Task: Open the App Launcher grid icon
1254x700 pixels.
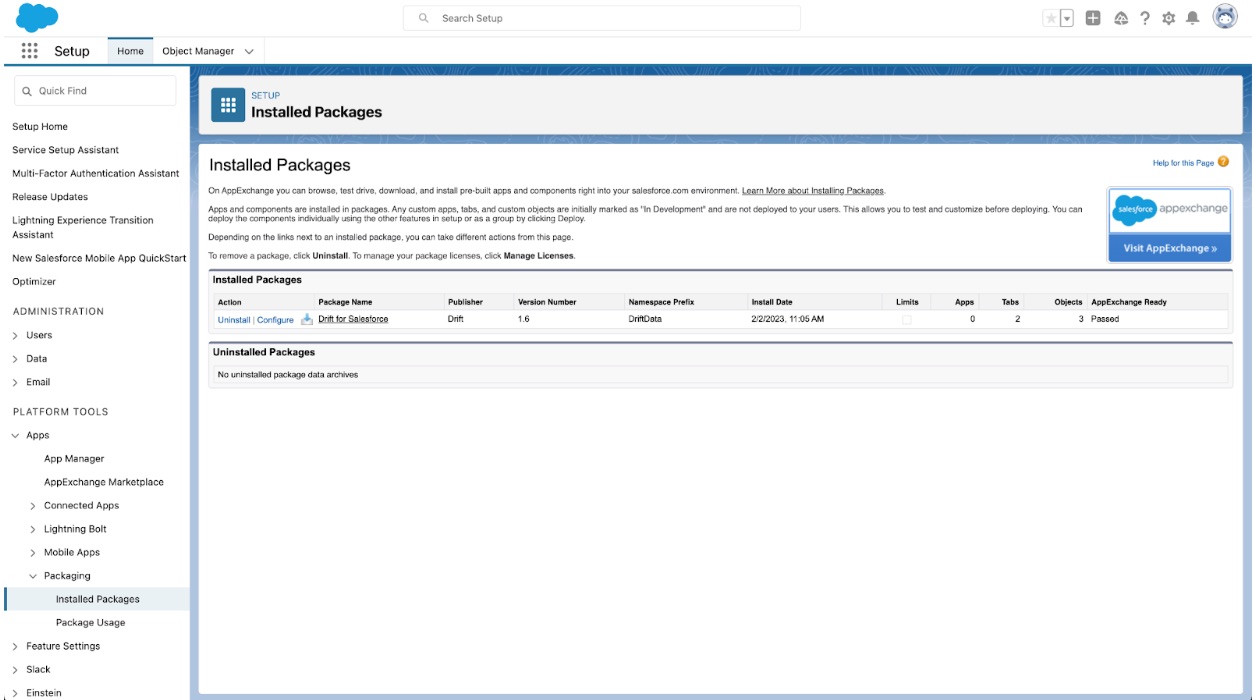Action: click(30, 51)
